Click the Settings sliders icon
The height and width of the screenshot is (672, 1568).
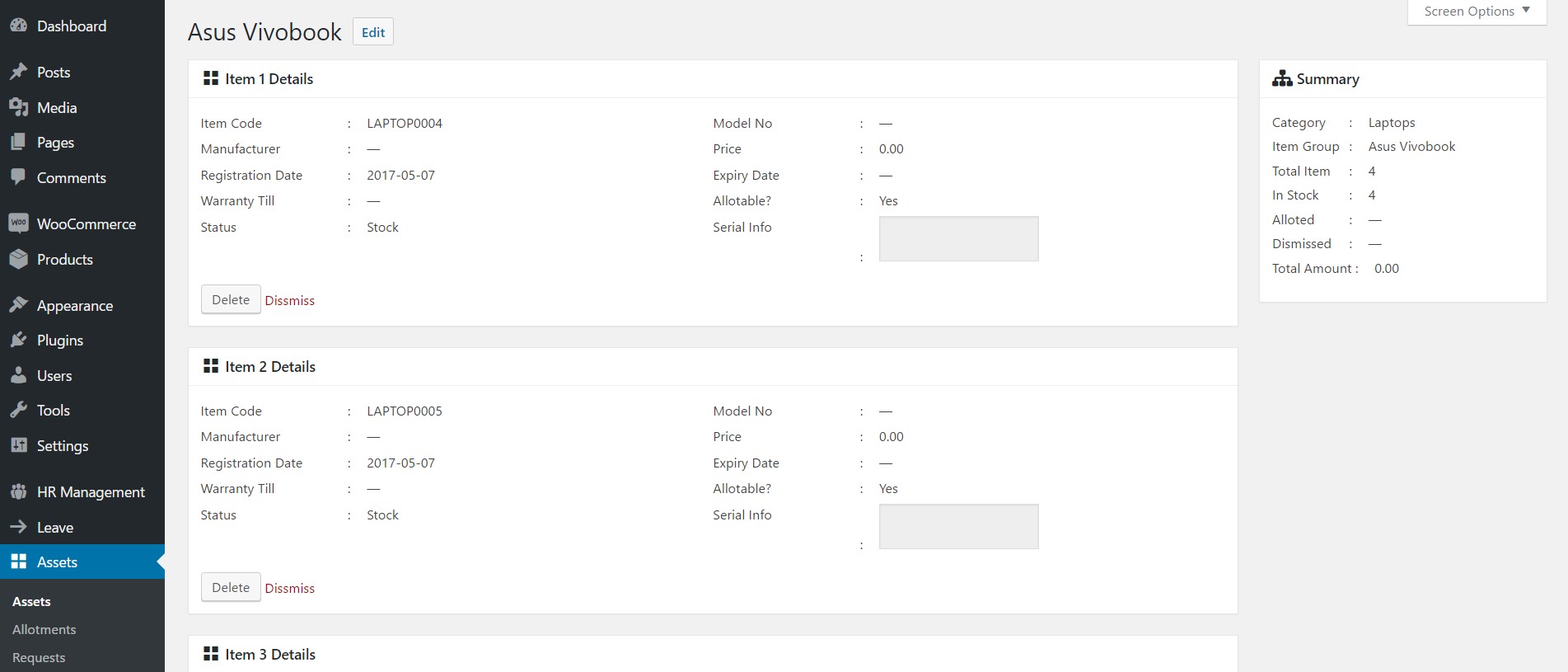(x=18, y=445)
